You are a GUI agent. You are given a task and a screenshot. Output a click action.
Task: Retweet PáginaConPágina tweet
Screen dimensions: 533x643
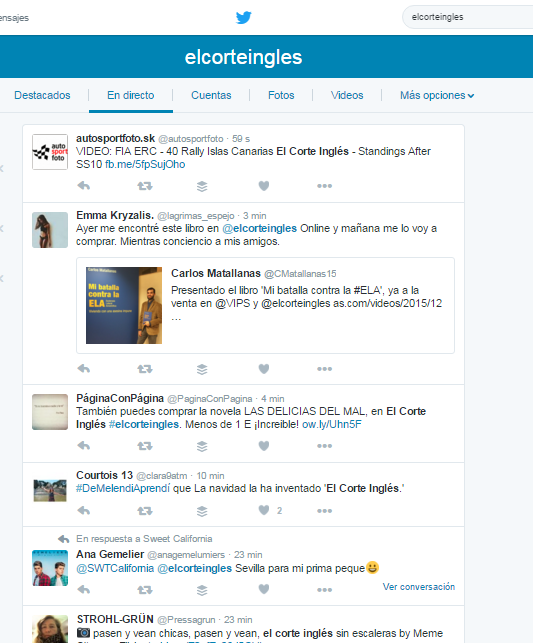click(145, 446)
